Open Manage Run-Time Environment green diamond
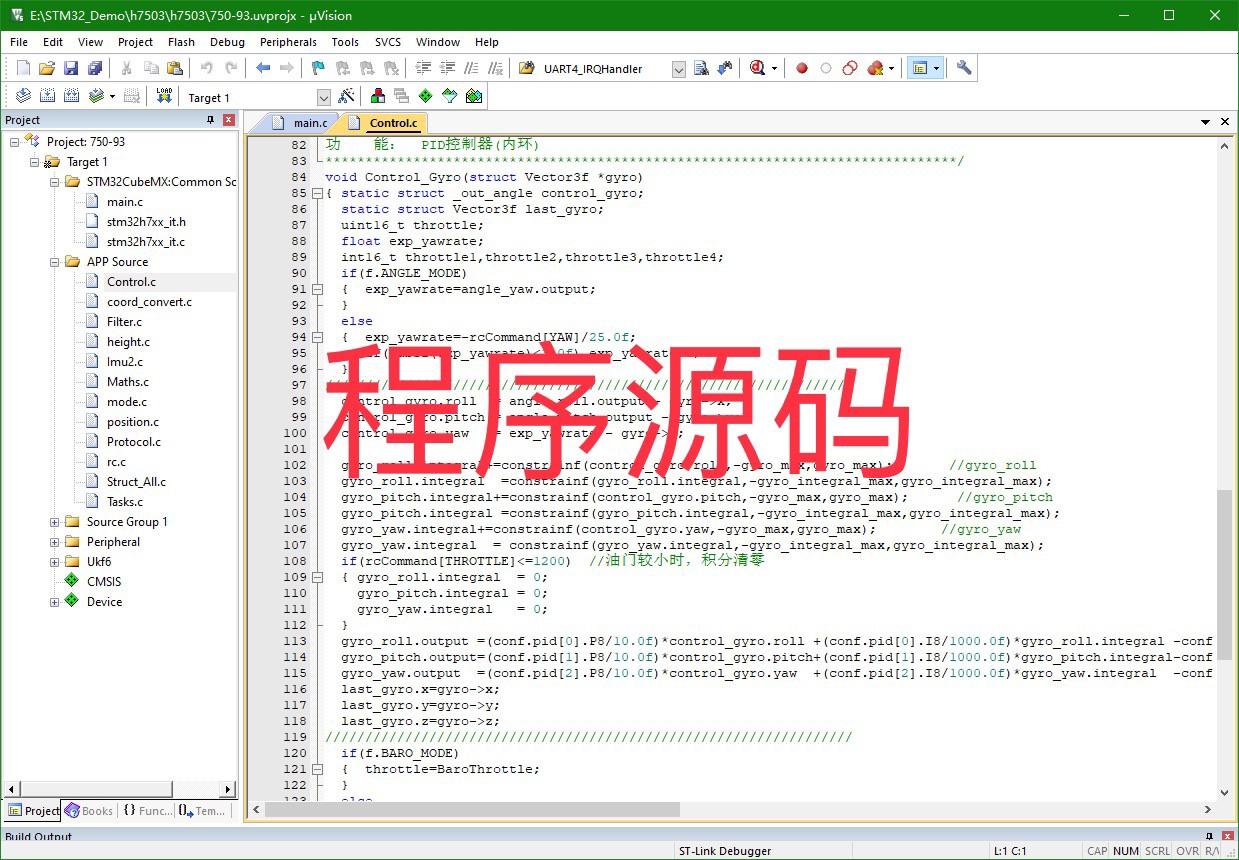Image resolution: width=1239 pixels, height=860 pixels. (x=426, y=96)
